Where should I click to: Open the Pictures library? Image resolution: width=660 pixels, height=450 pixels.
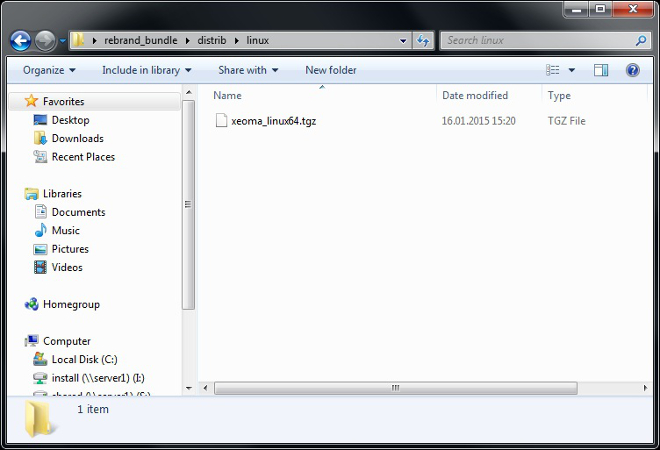click(x=70, y=249)
